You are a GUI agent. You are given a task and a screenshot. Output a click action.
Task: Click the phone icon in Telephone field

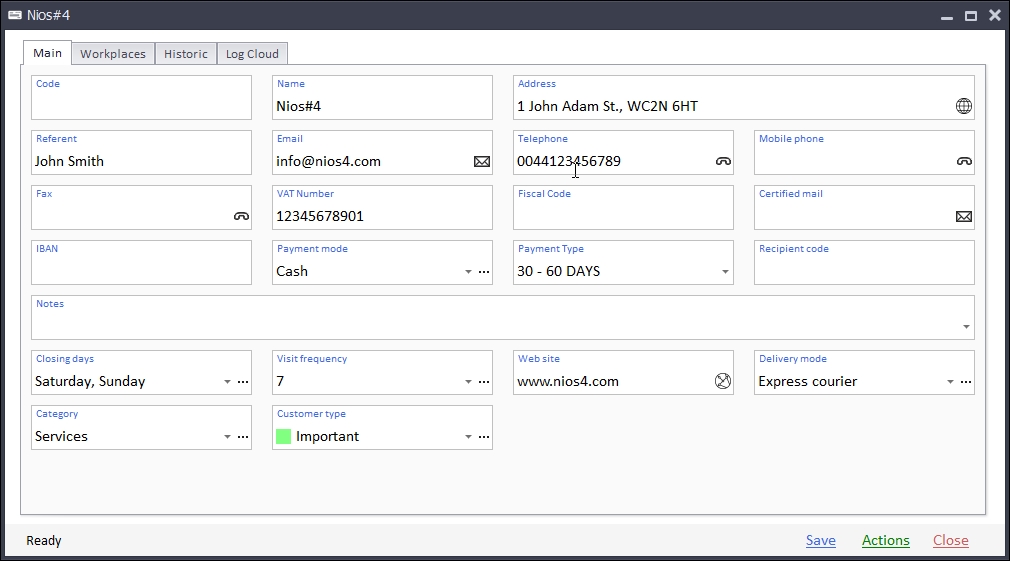tap(723, 161)
